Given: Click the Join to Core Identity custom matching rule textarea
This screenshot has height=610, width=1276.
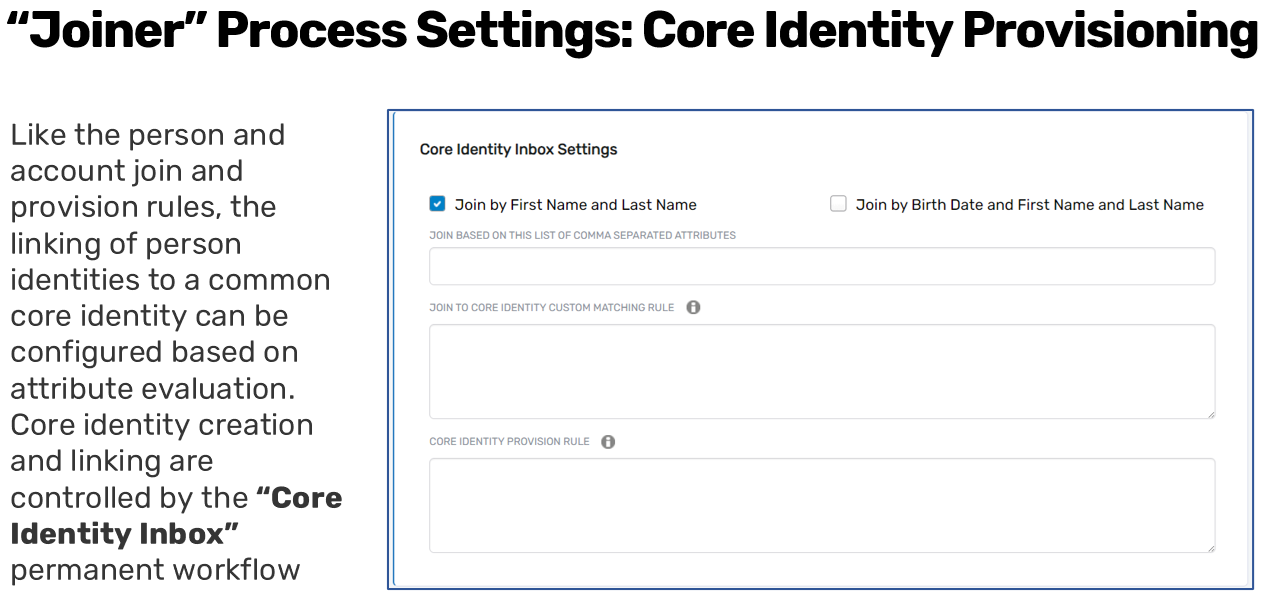Looking at the screenshot, I should [822, 371].
